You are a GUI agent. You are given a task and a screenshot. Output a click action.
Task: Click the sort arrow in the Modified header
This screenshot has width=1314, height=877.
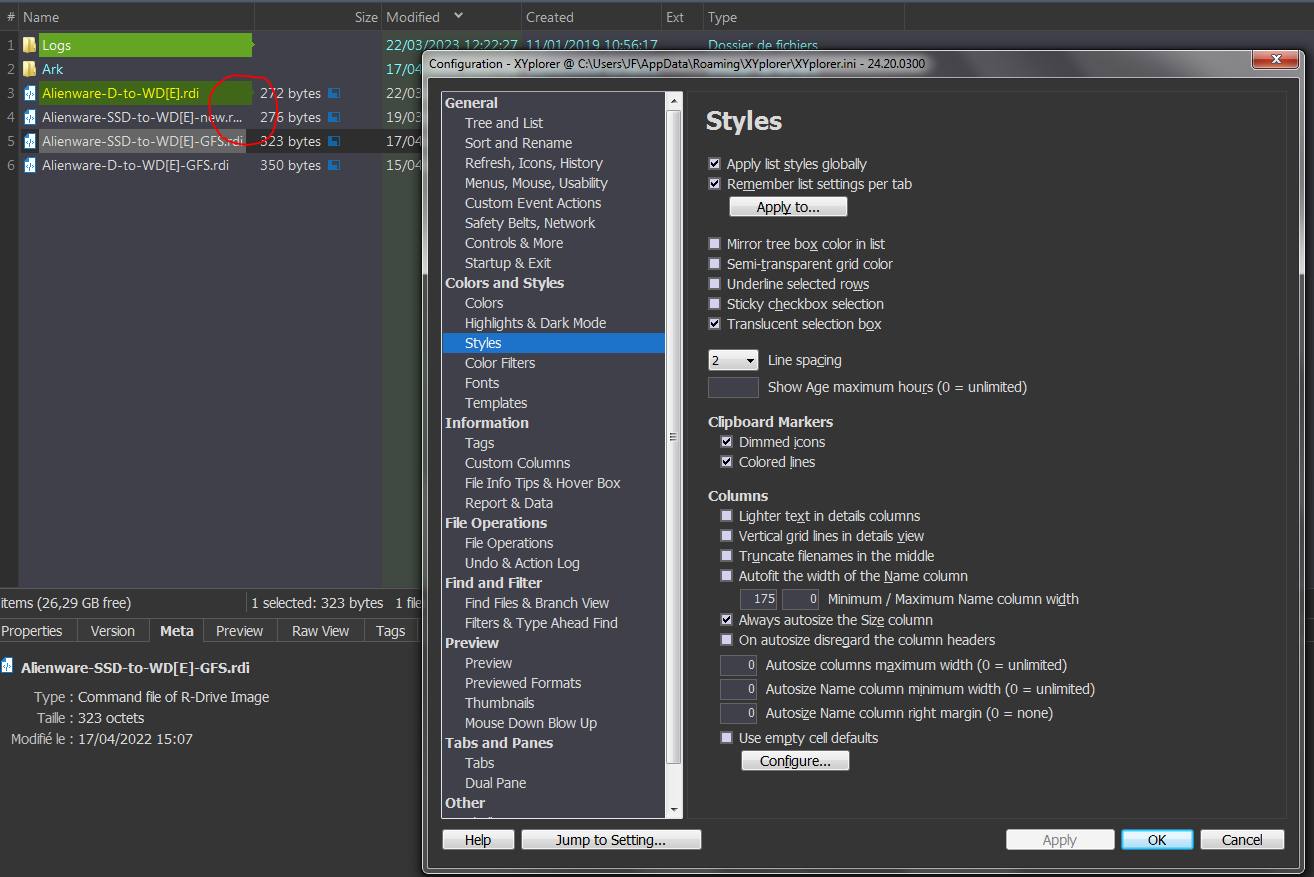coord(458,16)
